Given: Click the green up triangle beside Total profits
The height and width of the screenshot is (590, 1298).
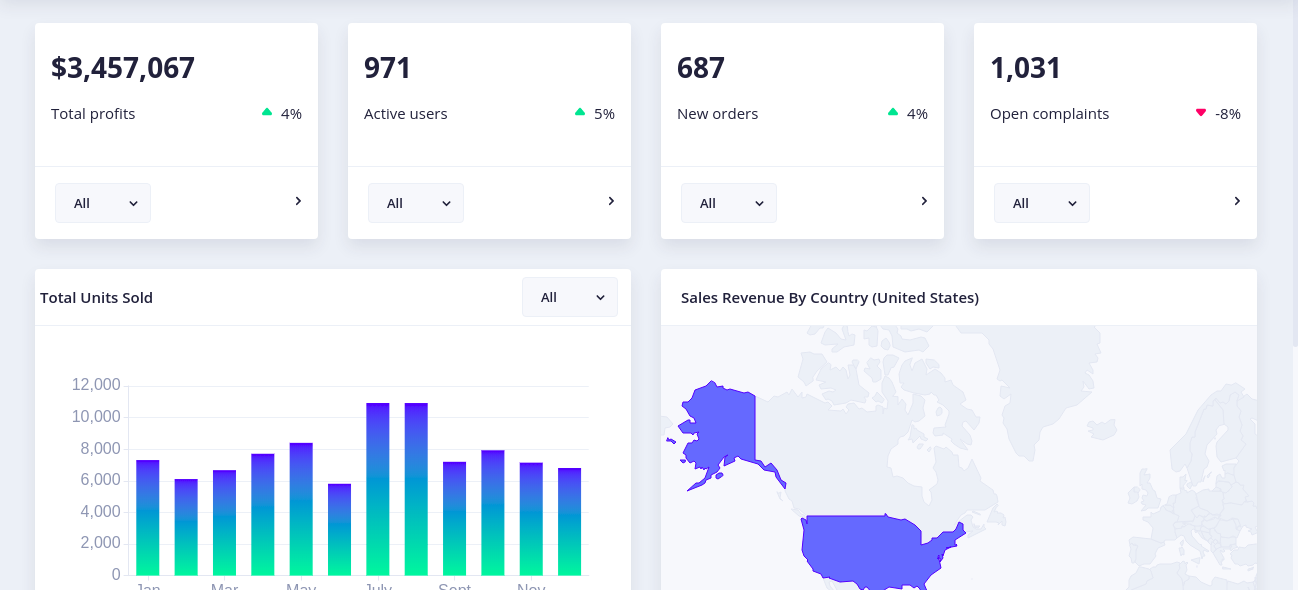Looking at the screenshot, I should click(267, 112).
